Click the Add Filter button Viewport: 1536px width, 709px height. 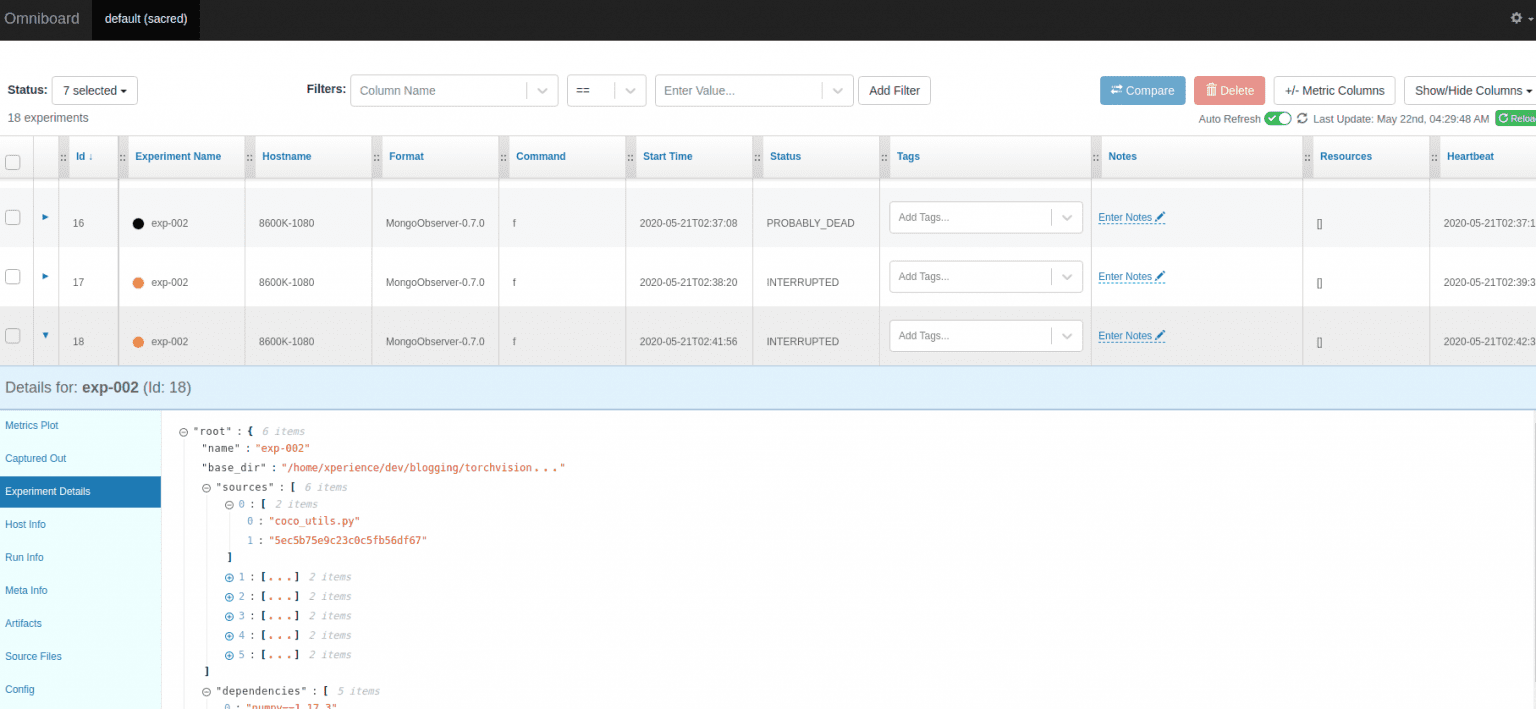point(894,90)
